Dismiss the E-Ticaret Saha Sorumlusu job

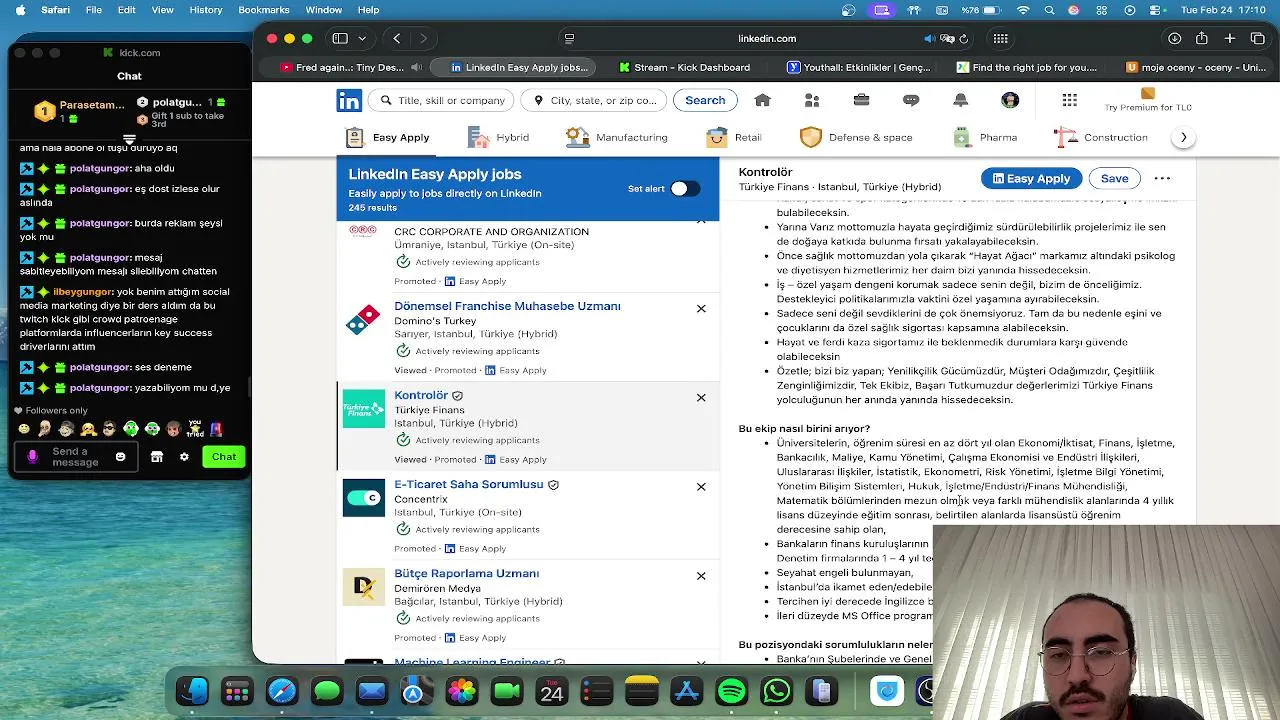tap(701, 486)
